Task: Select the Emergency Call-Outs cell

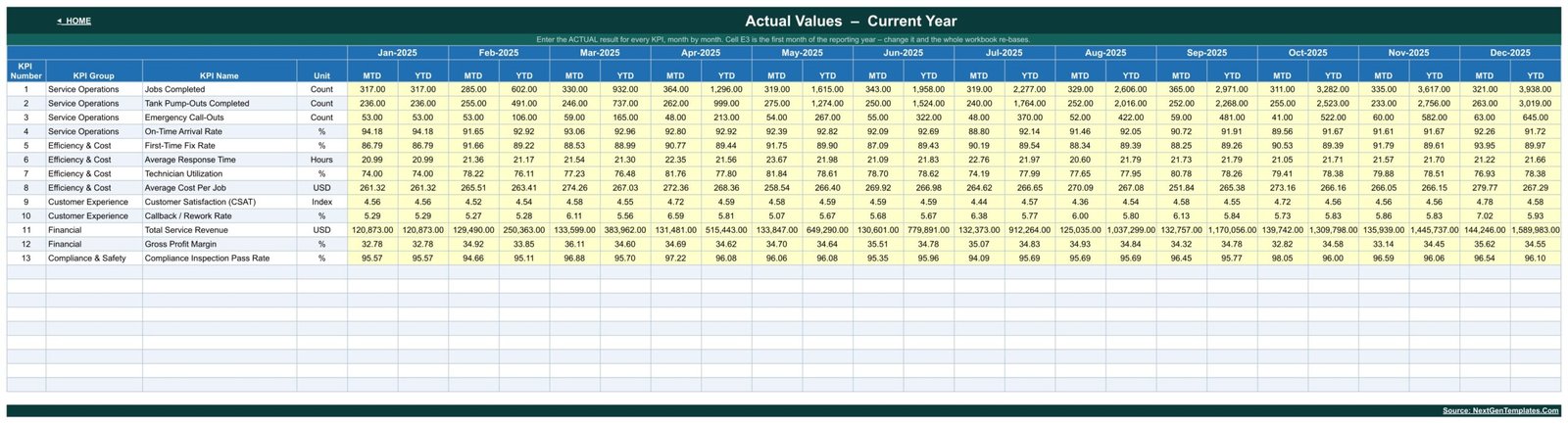Action: 220,118
